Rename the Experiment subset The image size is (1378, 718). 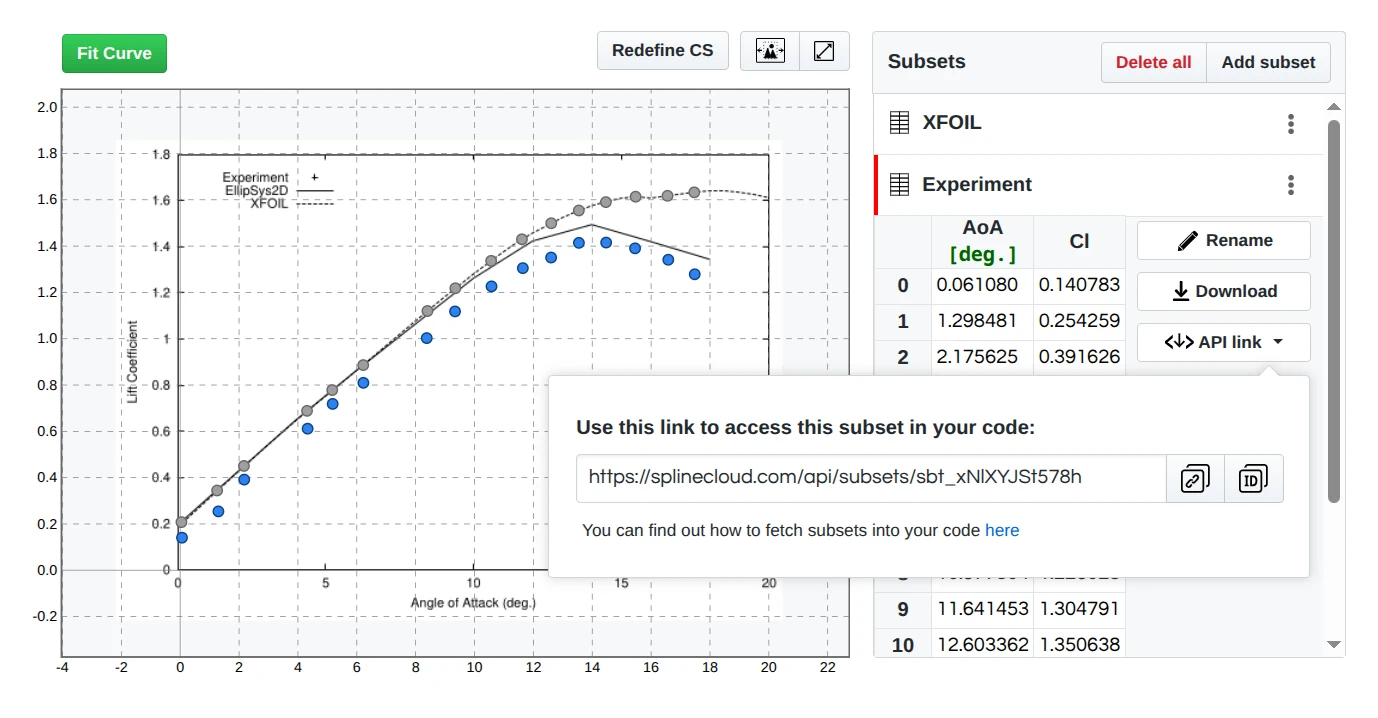tap(1223, 240)
